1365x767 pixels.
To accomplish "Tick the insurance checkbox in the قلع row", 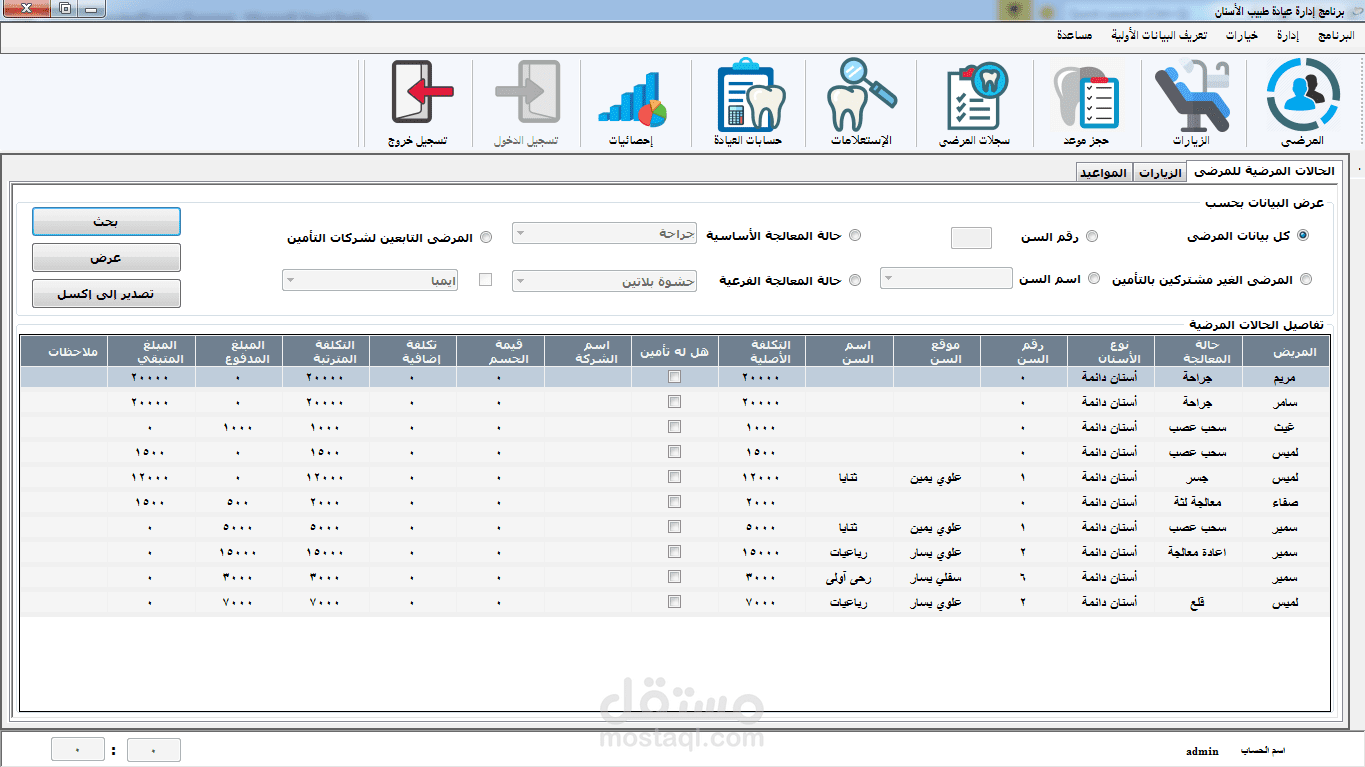I will 675,602.
